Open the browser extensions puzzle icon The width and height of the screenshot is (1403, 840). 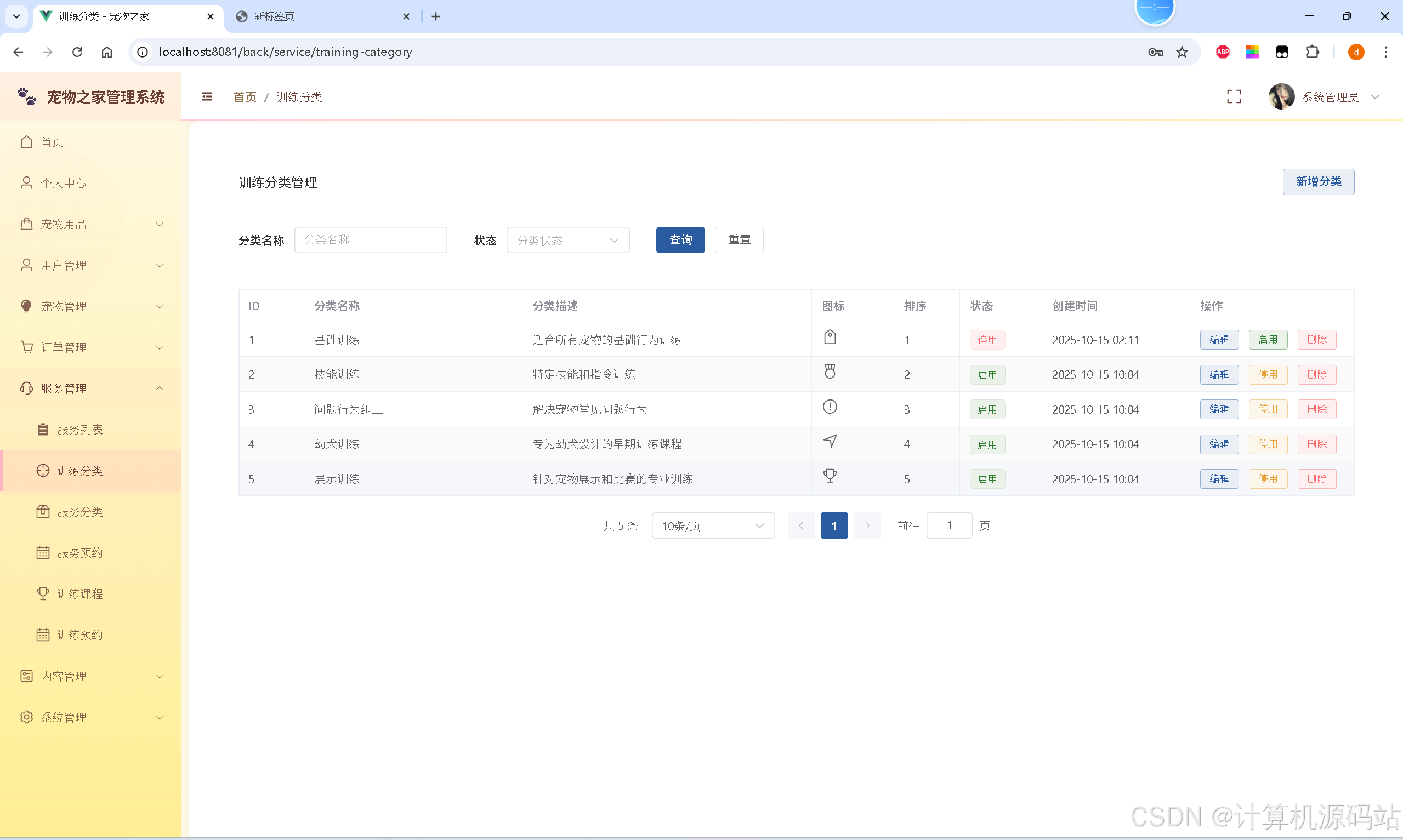[1311, 52]
